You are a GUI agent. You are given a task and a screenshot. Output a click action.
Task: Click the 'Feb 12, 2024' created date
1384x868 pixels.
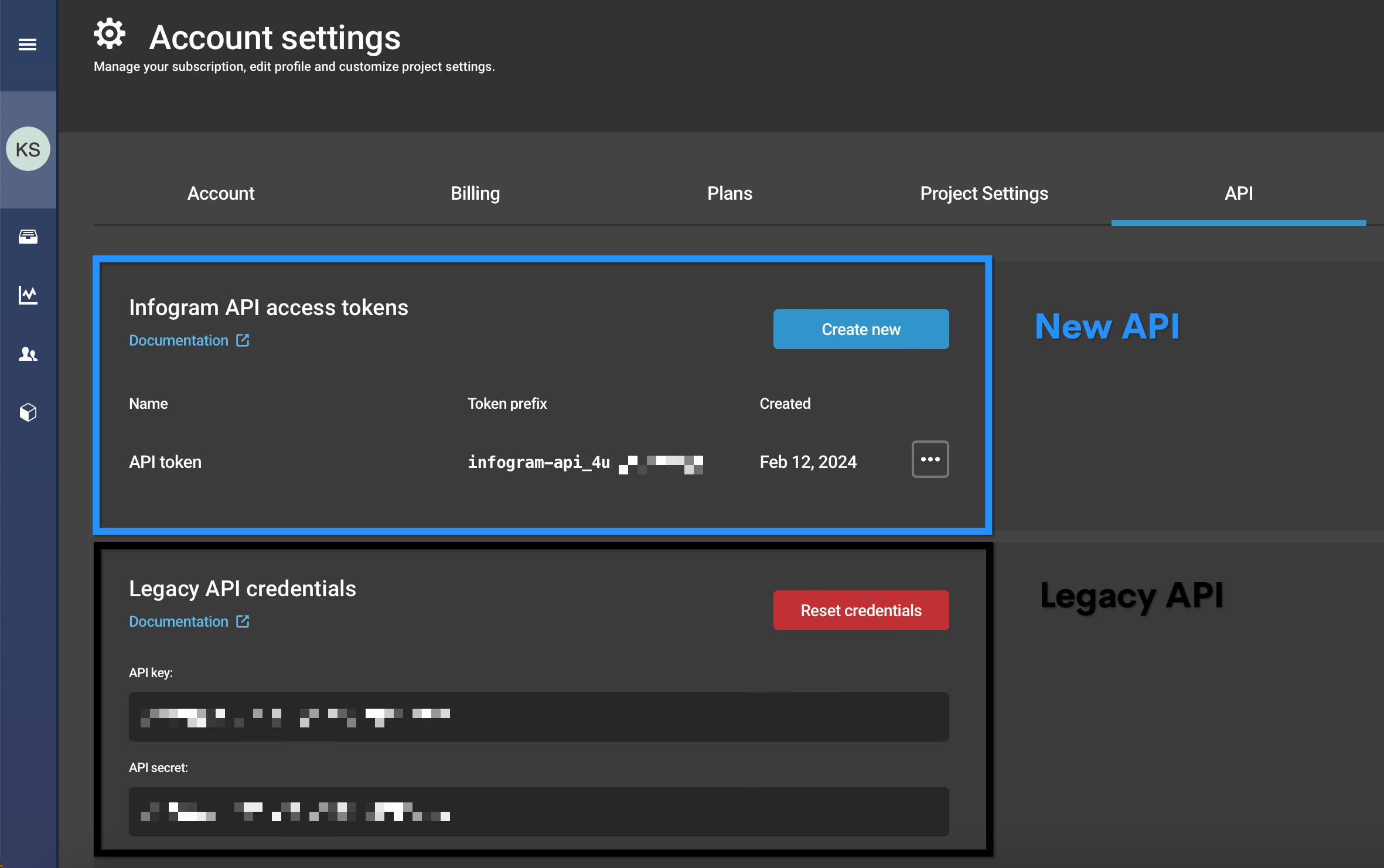tap(808, 462)
